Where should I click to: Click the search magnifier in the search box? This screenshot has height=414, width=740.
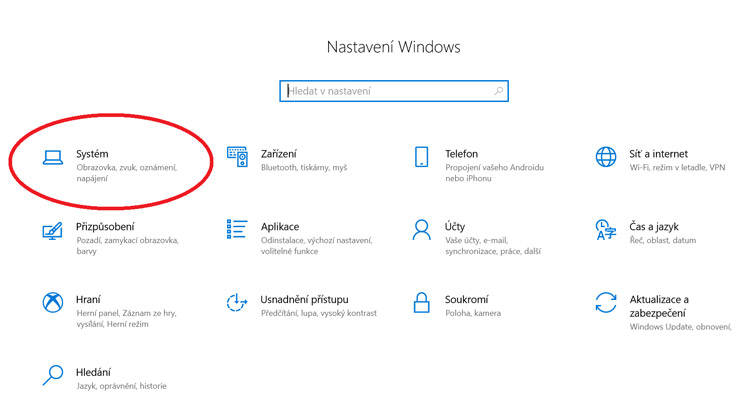[498, 91]
